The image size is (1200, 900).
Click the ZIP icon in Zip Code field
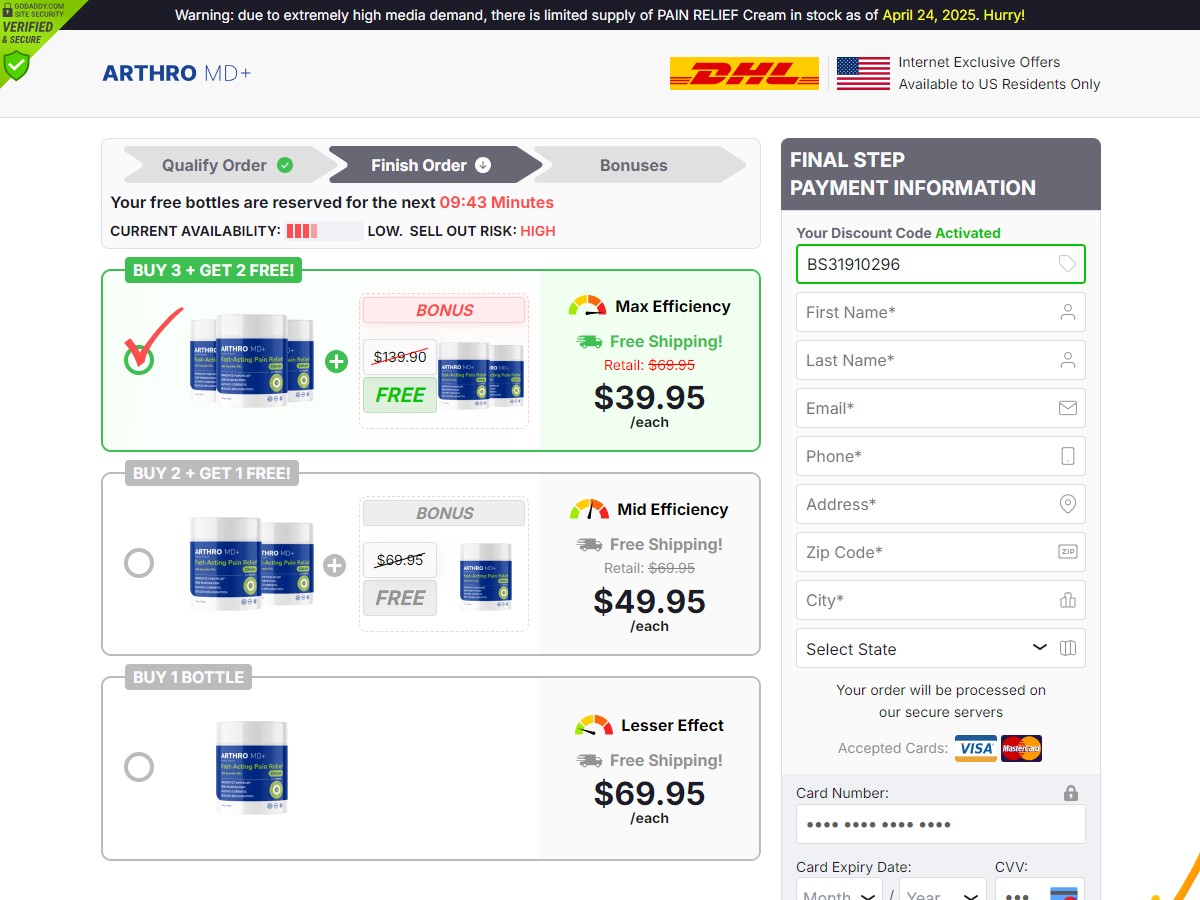1068,552
